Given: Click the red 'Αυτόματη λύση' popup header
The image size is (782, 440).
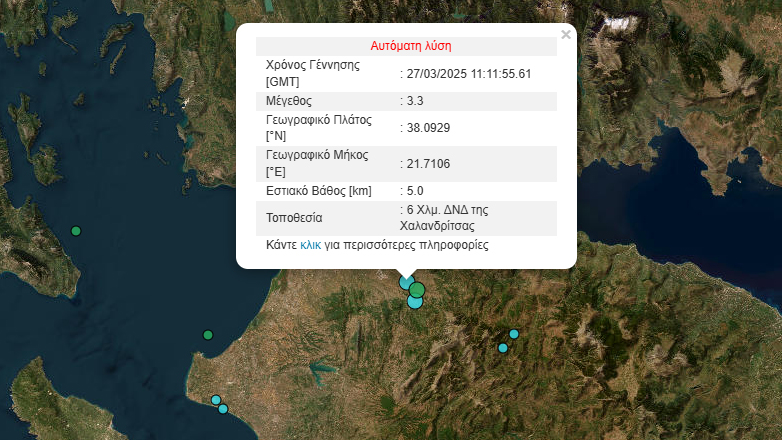Looking at the screenshot, I should [410, 46].
